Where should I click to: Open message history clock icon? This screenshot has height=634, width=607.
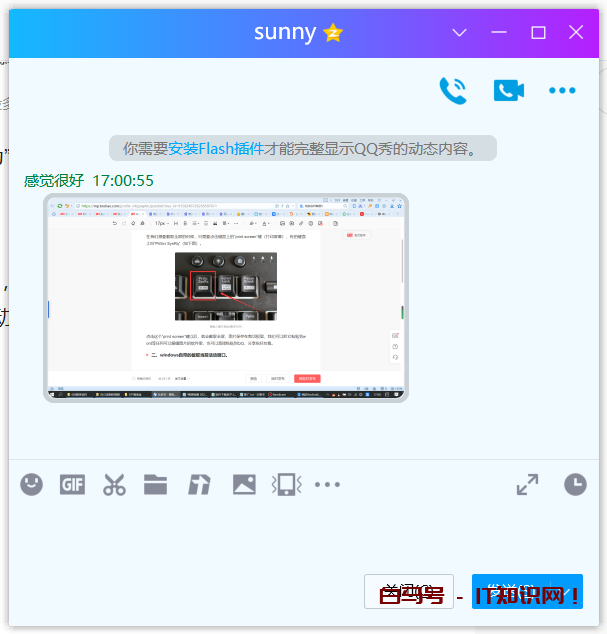point(575,484)
